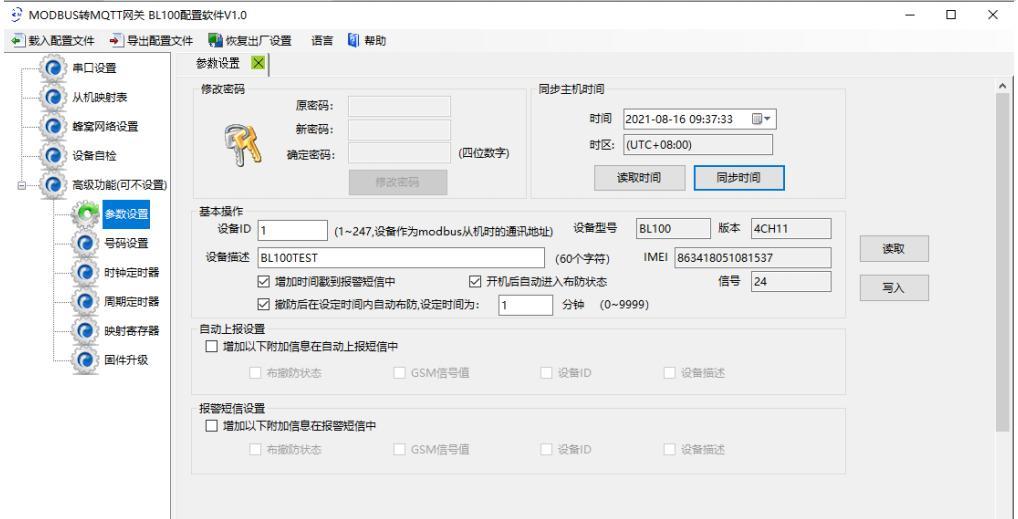The height and width of the screenshot is (519, 1018).
Task: Toggle 开机后自动进入布防状态 checkbox
Action: click(x=474, y=282)
